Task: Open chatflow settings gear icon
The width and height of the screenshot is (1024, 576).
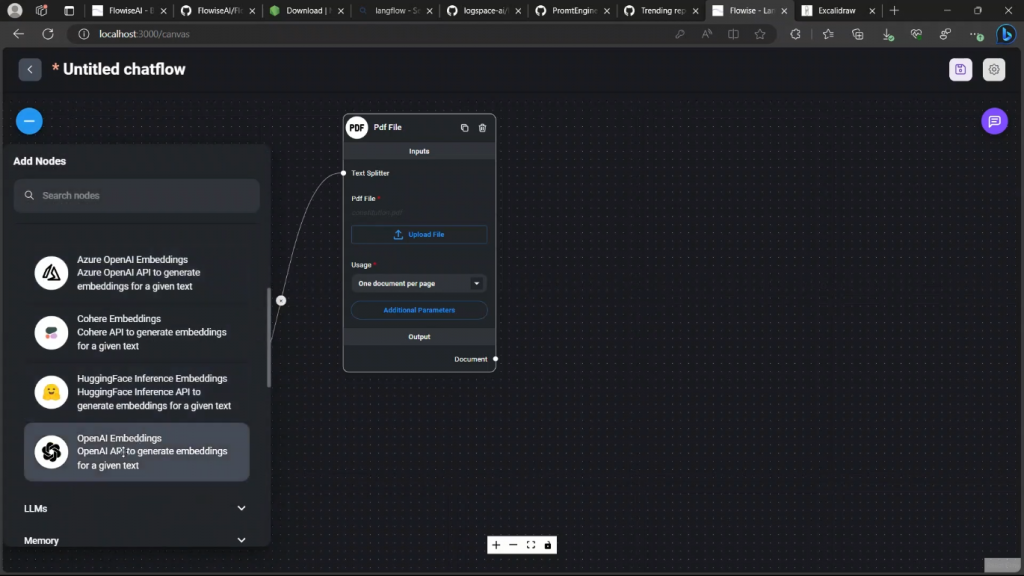Action: [x=993, y=69]
